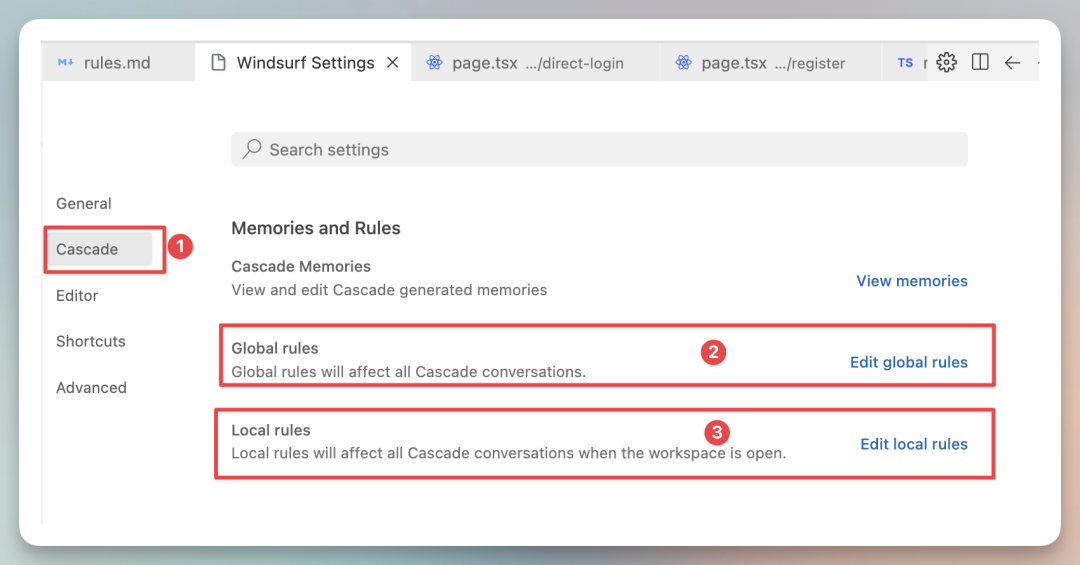Click React icon on register page.tsx tab
The image size is (1080, 565).
[683, 63]
